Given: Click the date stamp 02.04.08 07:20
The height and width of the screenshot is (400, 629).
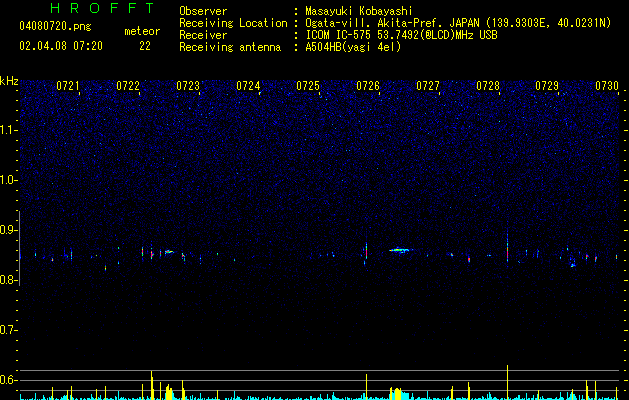Looking at the screenshot, I should (x=61, y=46).
